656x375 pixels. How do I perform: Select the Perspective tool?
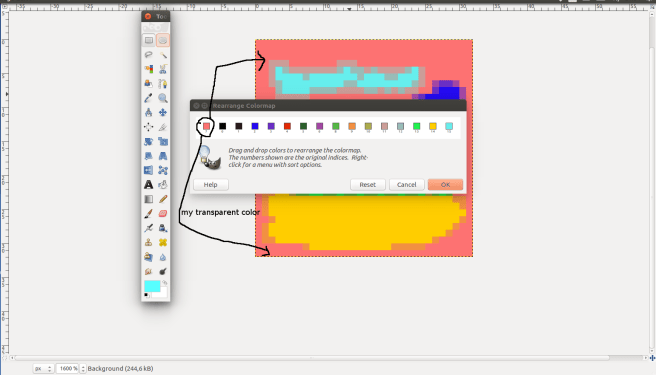click(x=163, y=156)
